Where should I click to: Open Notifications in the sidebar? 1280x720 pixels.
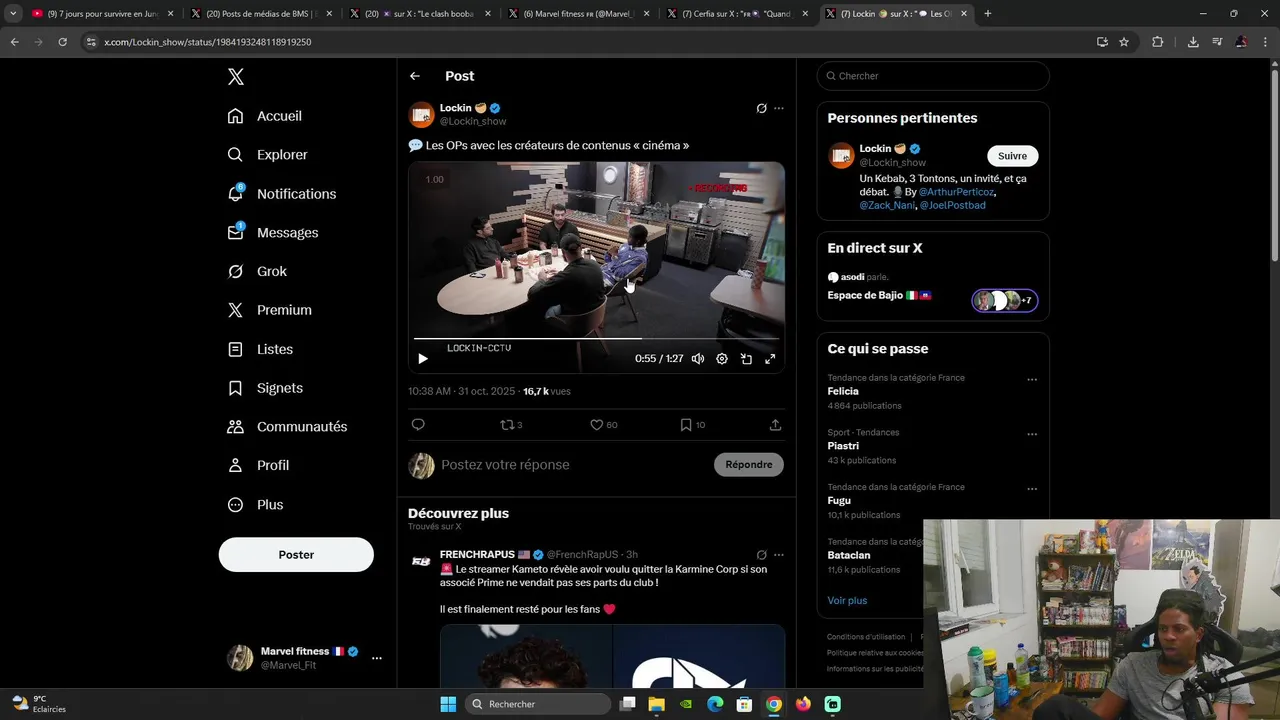(x=282, y=194)
